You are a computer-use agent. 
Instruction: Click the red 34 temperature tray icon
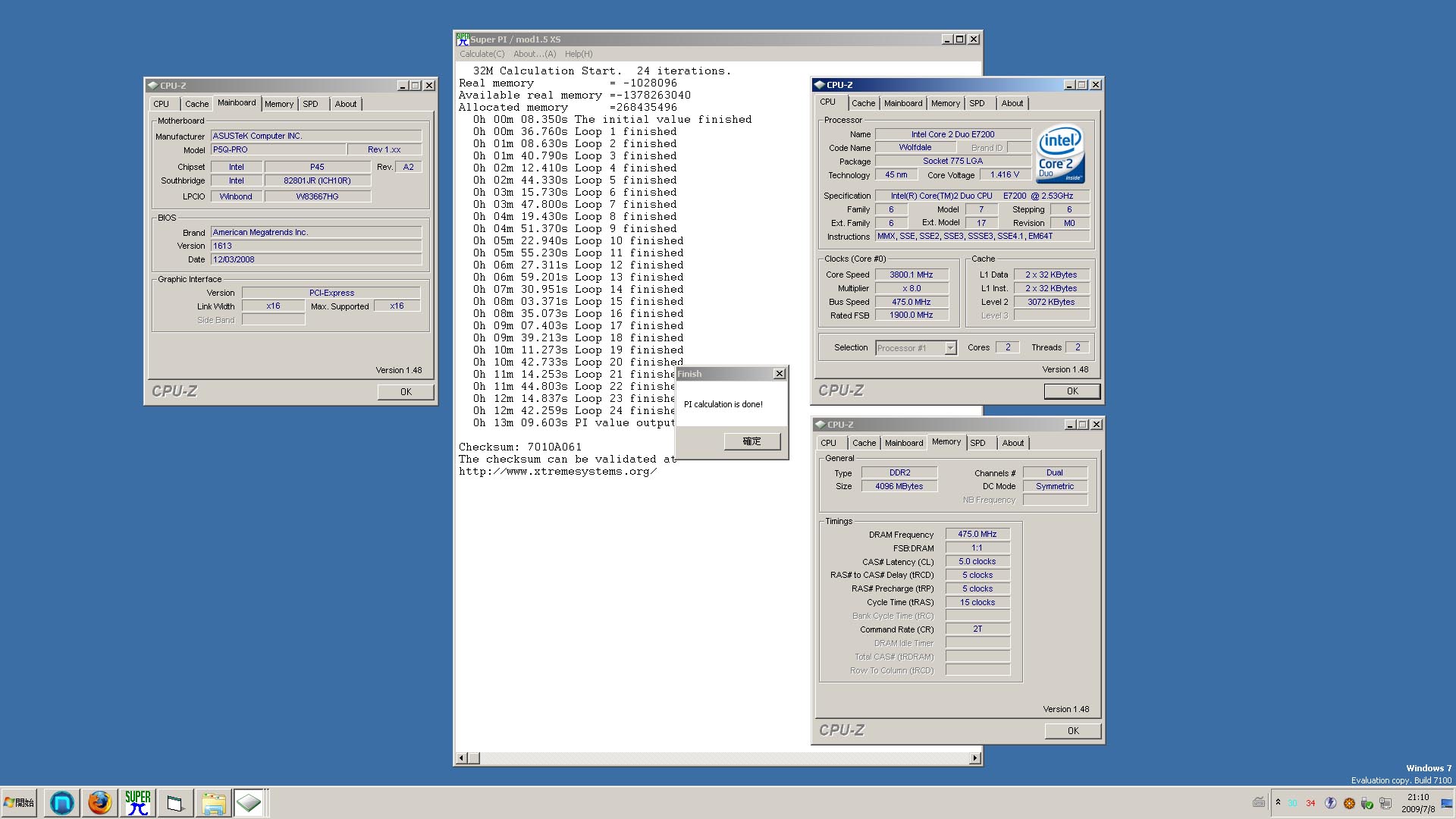pyautogui.click(x=1310, y=803)
